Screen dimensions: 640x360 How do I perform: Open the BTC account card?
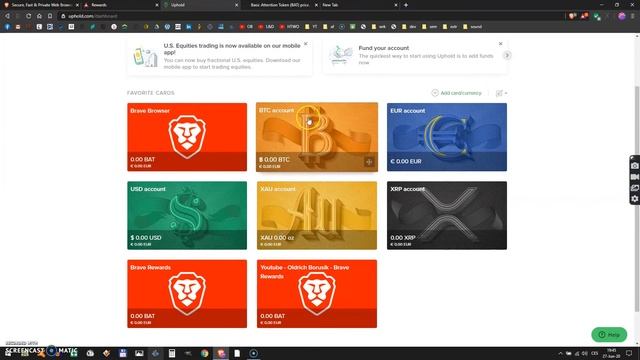pos(317,137)
